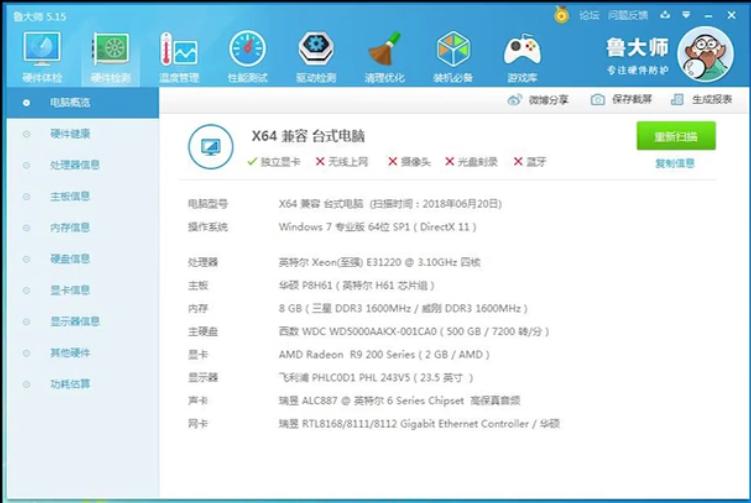Image resolution: width=751 pixels, height=503 pixels.
Task: Click the 华硕 P8H61 motherboard value
Action: pos(356,286)
